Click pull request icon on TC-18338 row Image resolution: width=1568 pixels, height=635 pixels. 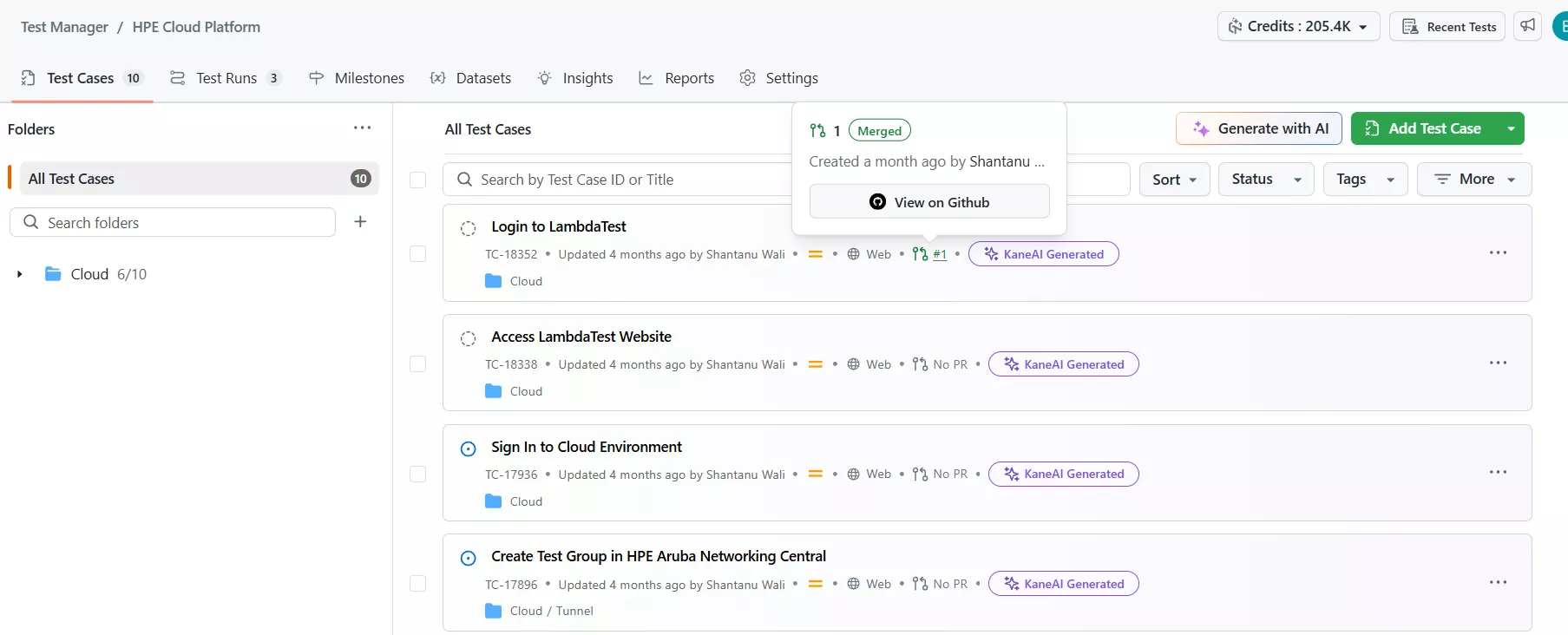(920, 364)
